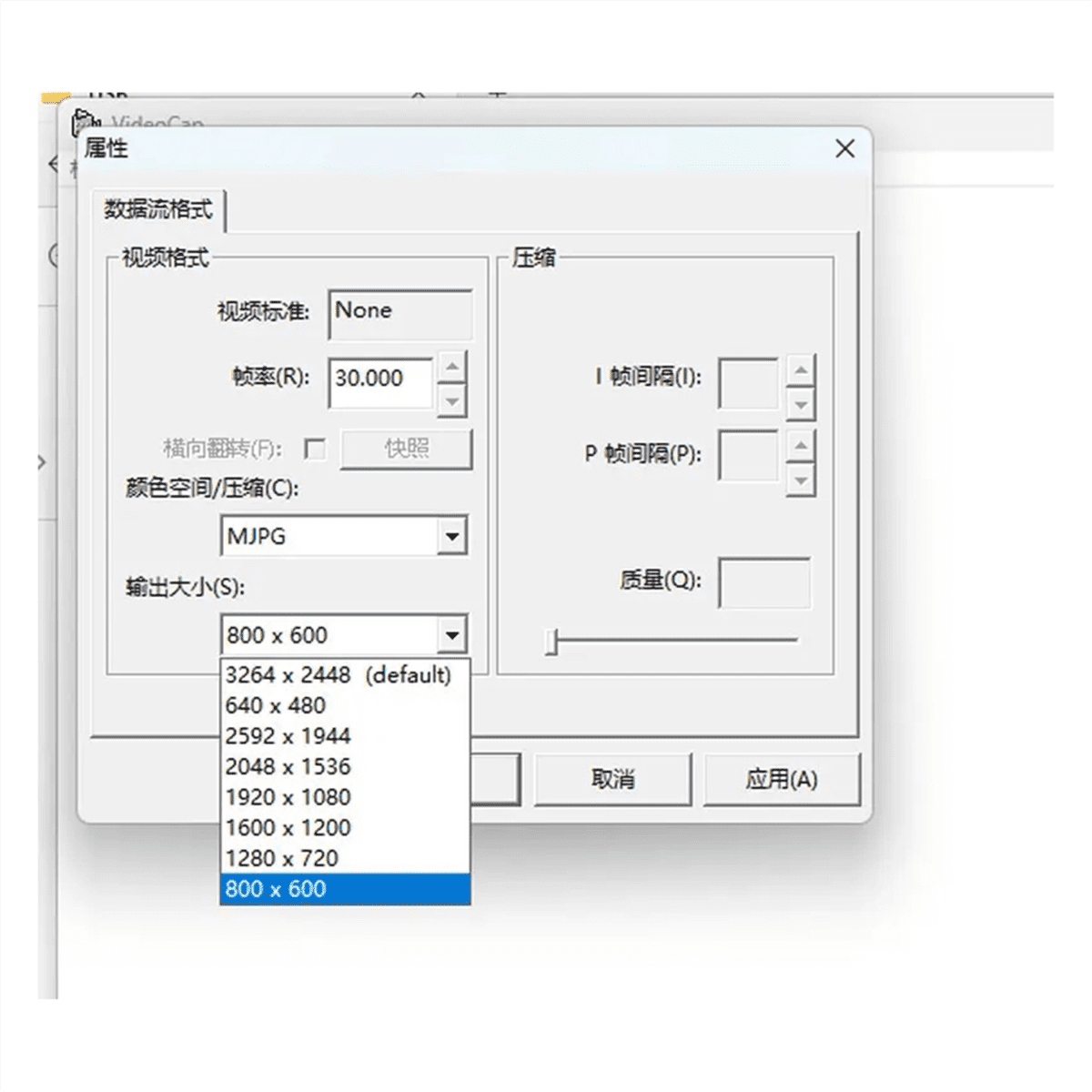Close the 属性 properties dialog

[844, 148]
